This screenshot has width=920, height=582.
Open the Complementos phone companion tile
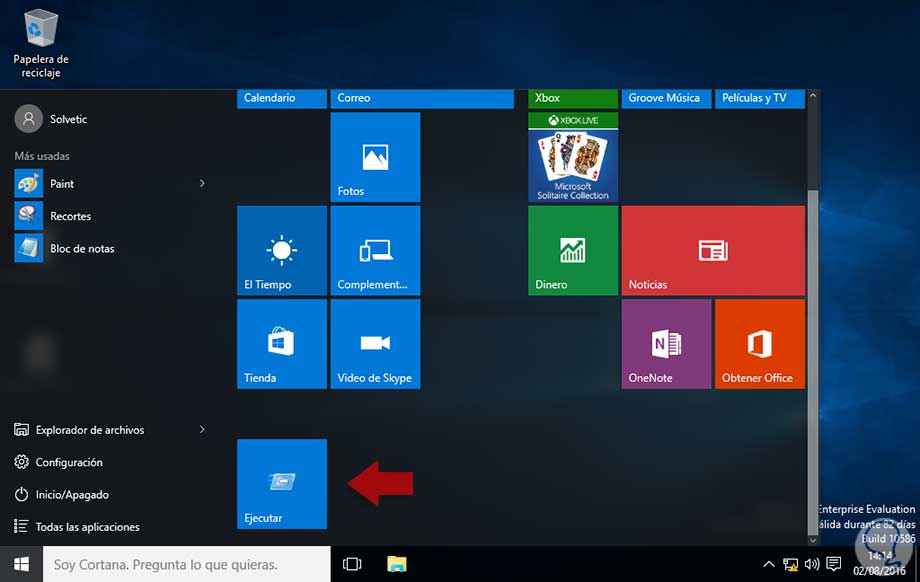click(x=375, y=251)
